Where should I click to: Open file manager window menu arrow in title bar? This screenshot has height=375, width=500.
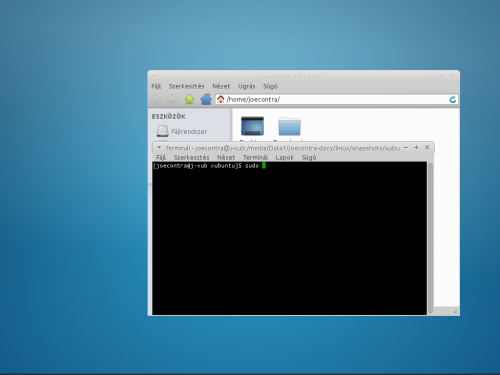[154, 76]
